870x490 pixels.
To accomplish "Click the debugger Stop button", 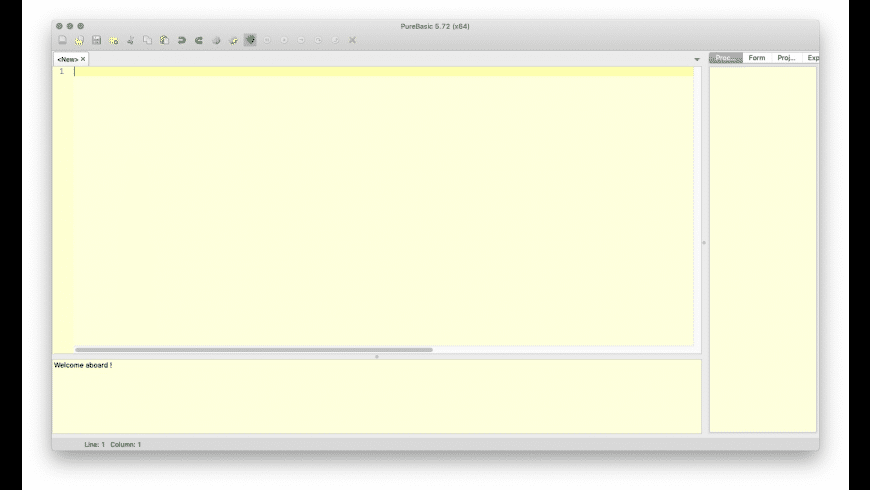I will [267, 40].
